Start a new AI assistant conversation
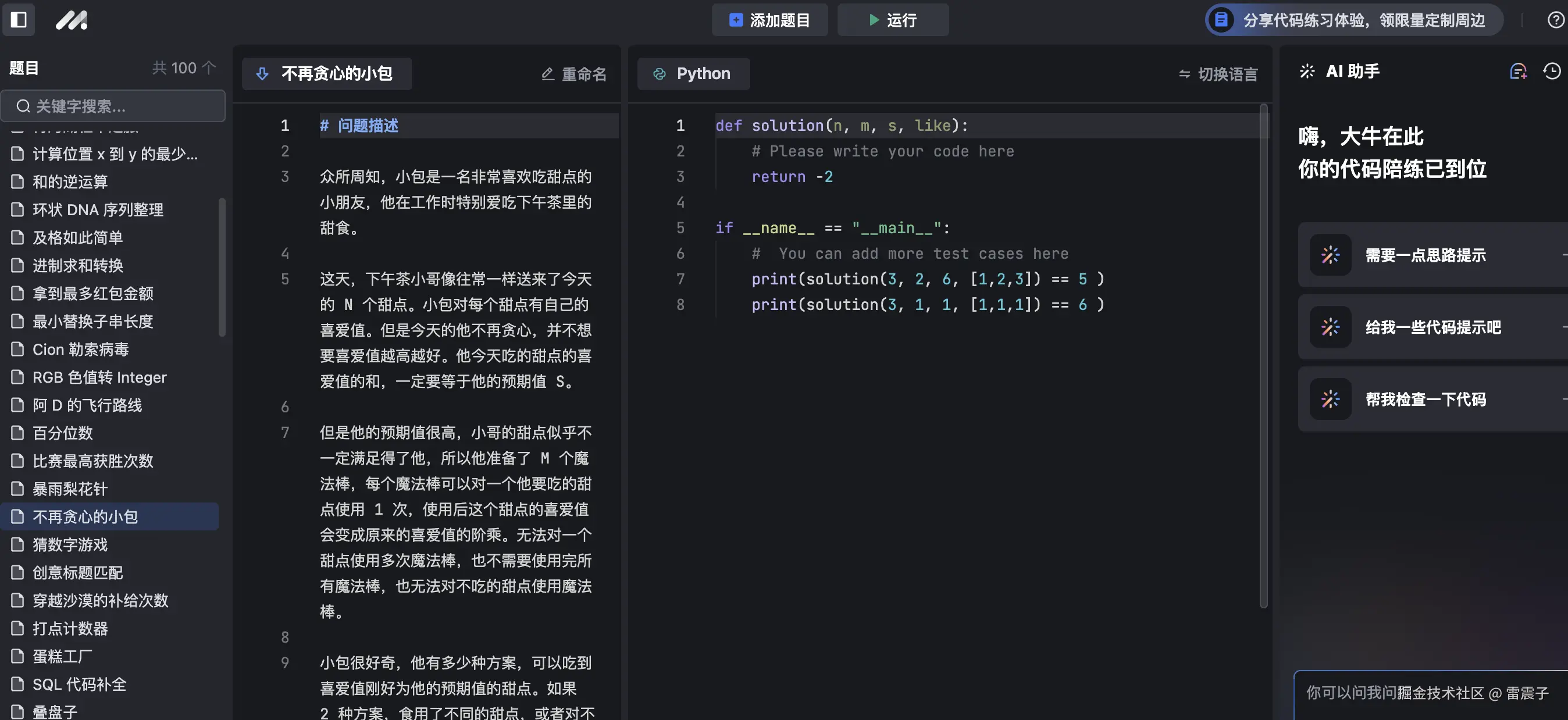 [x=1517, y=71]
